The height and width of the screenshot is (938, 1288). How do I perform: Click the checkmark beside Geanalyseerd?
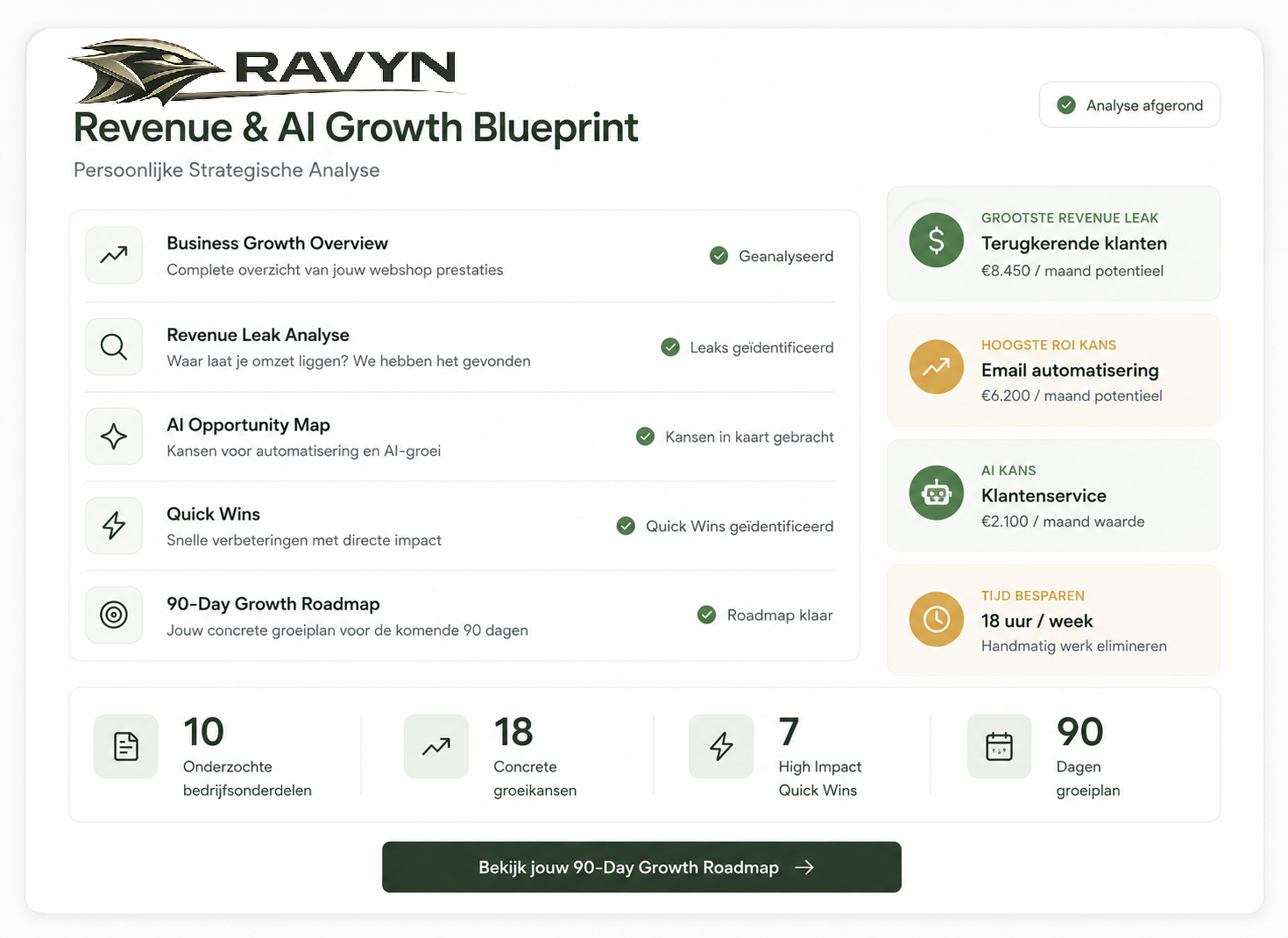pos(718,256)
